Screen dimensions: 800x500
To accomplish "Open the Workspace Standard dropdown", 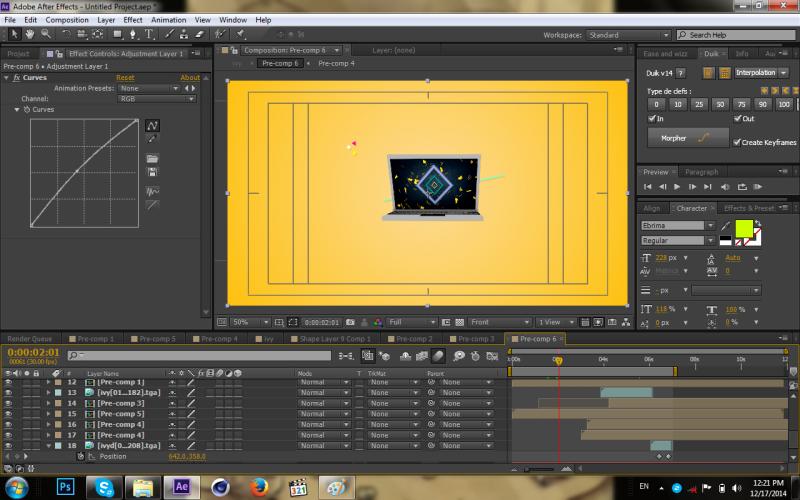I will [629, 35].
